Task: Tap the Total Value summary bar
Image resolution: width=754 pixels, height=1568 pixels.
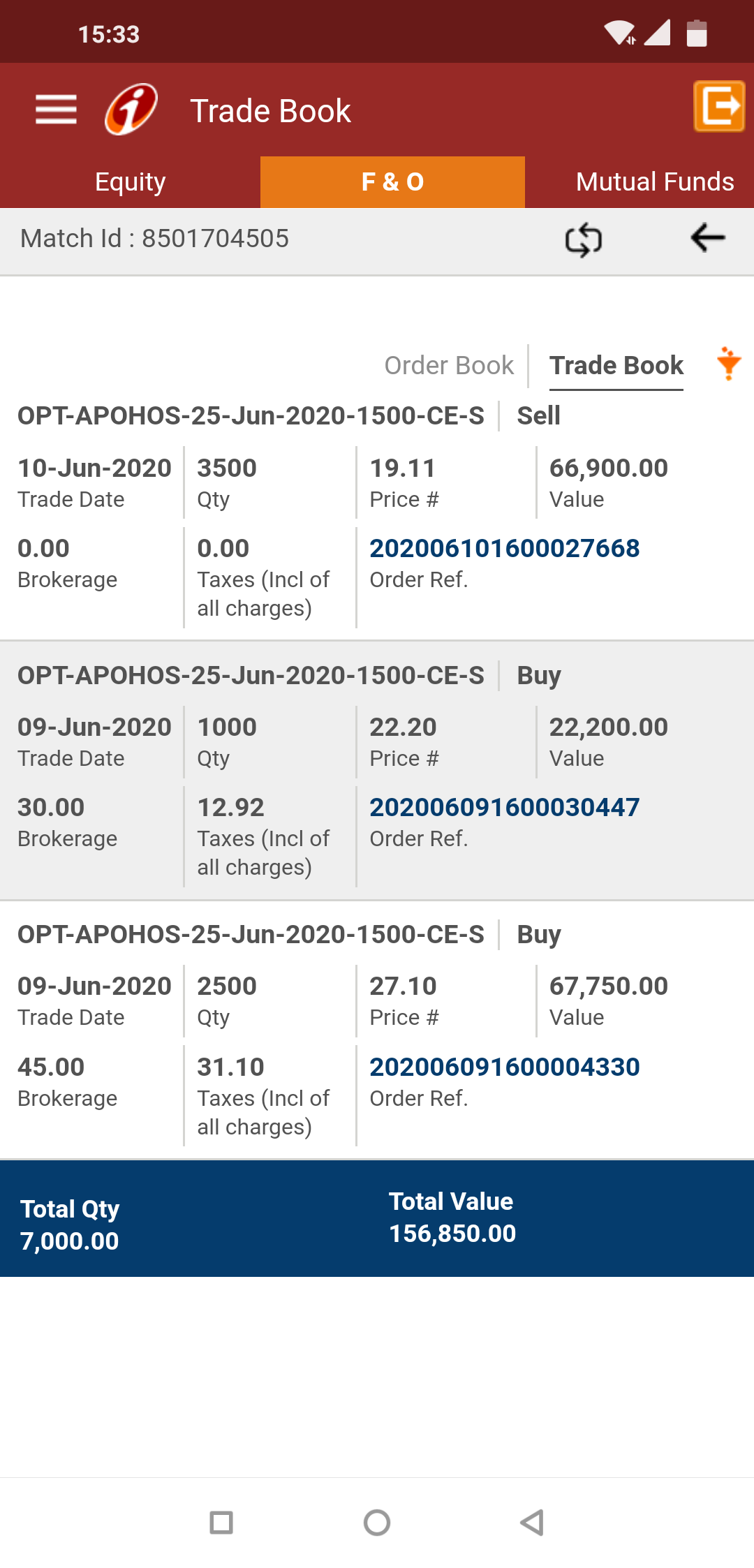Action: coord(452,1218)
